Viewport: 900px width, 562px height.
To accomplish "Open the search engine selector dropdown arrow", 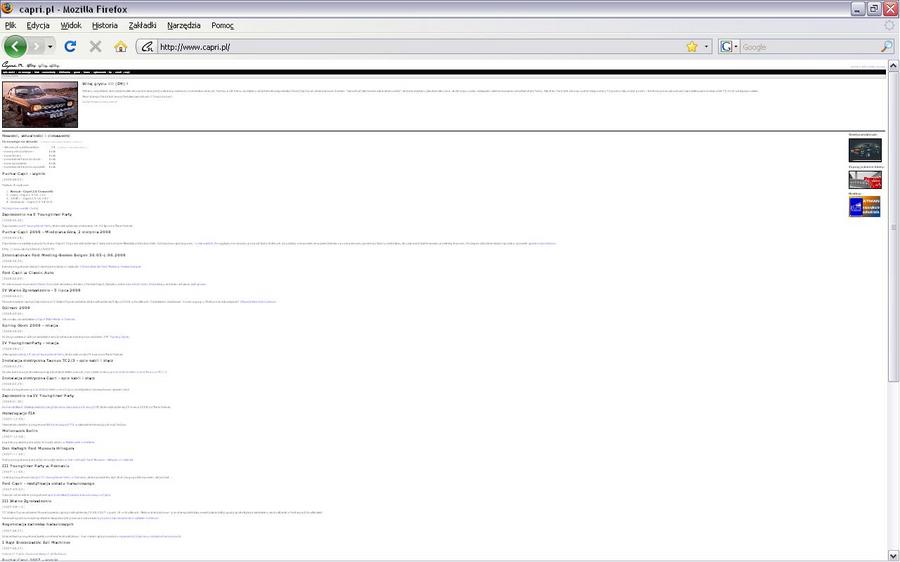I will pos(736,47).
